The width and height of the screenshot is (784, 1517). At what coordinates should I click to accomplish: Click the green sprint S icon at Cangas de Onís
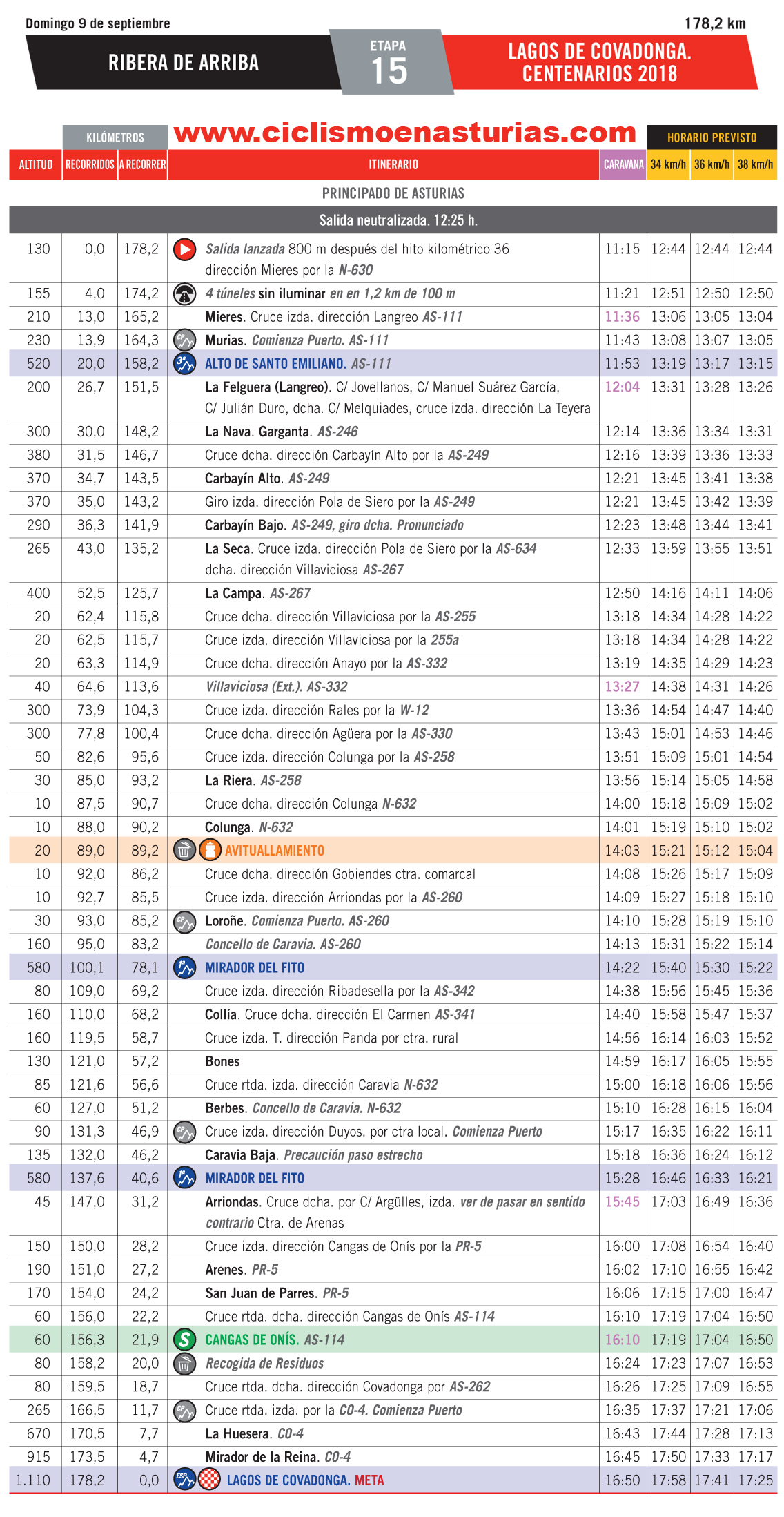[x=184, y=1340]
